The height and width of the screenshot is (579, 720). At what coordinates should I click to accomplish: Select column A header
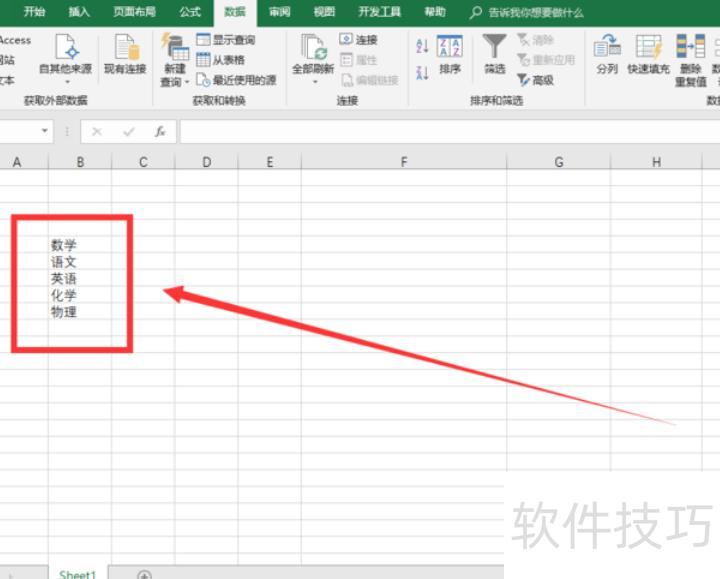(24, 162)
